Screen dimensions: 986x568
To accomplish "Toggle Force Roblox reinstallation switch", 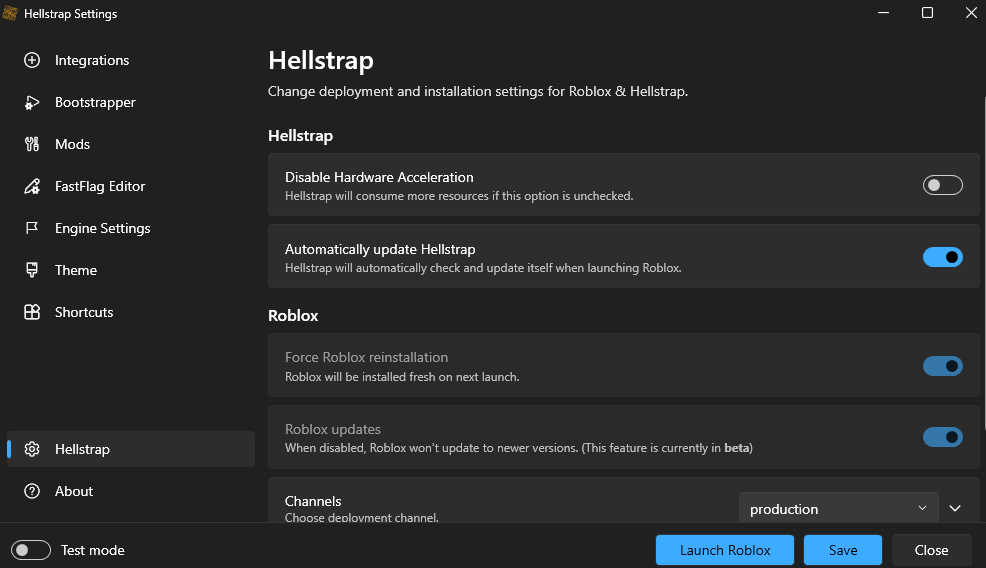I will tap(943, 366).
